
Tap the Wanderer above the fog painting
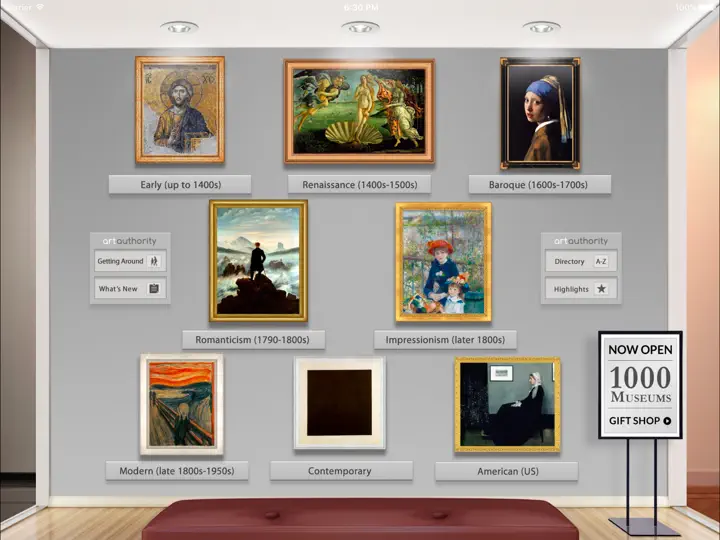point(259,261)
